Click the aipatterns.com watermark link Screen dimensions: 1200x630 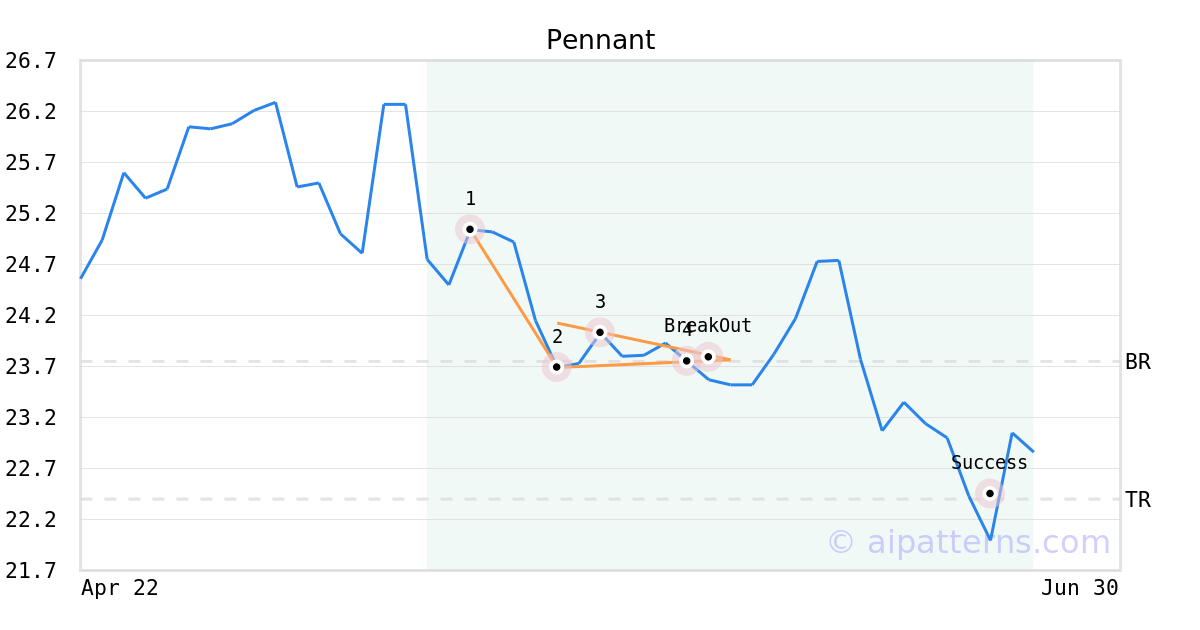click(x=968, y=542)
